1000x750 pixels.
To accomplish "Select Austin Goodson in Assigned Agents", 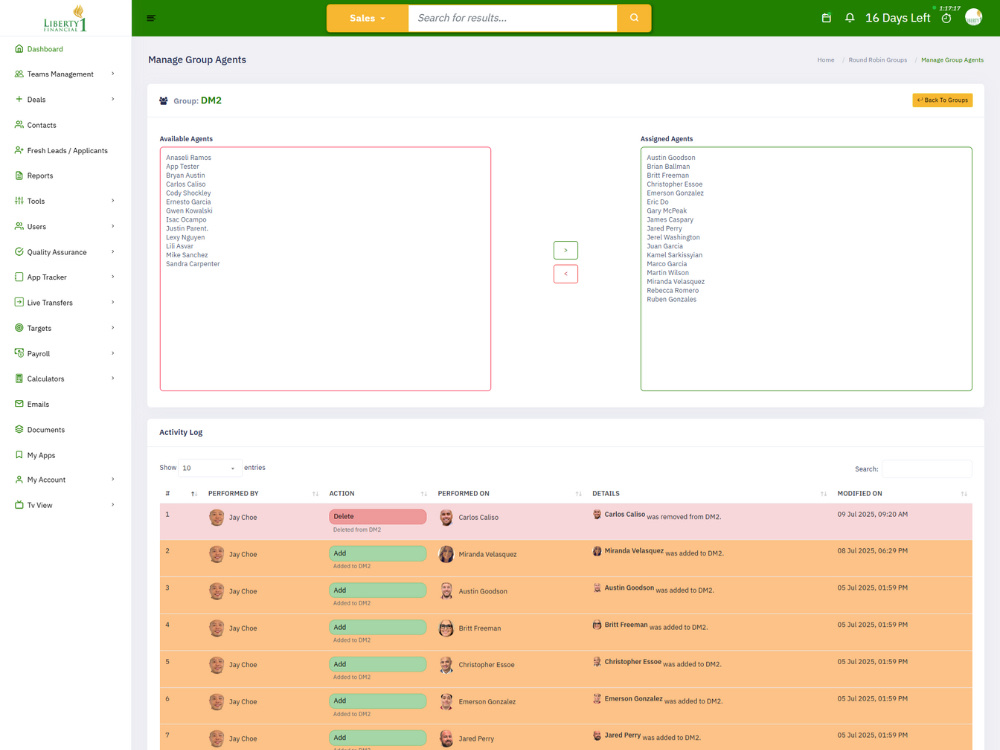I will coord(670,158).
